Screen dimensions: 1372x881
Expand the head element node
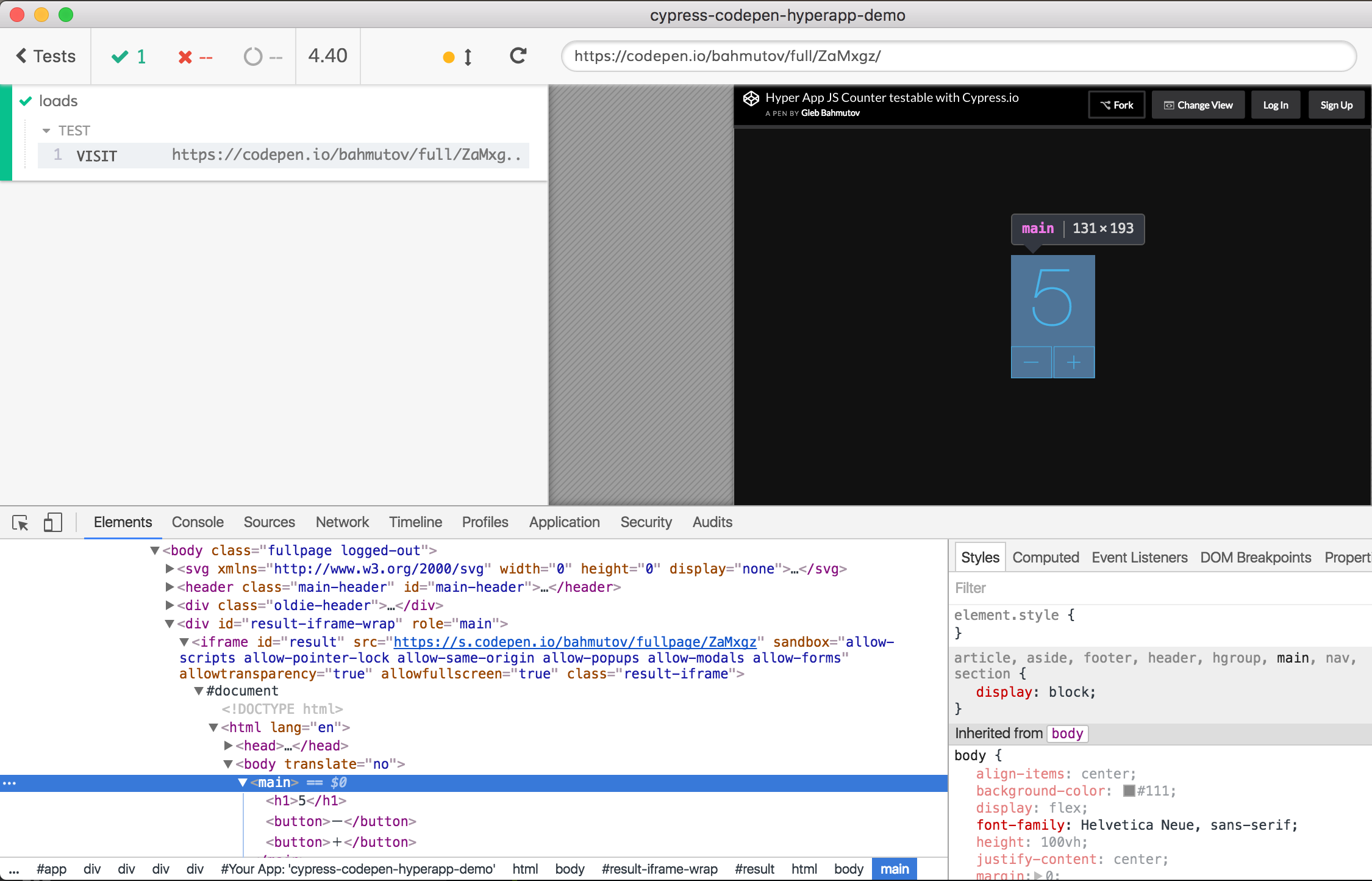[x=228, y=746]
